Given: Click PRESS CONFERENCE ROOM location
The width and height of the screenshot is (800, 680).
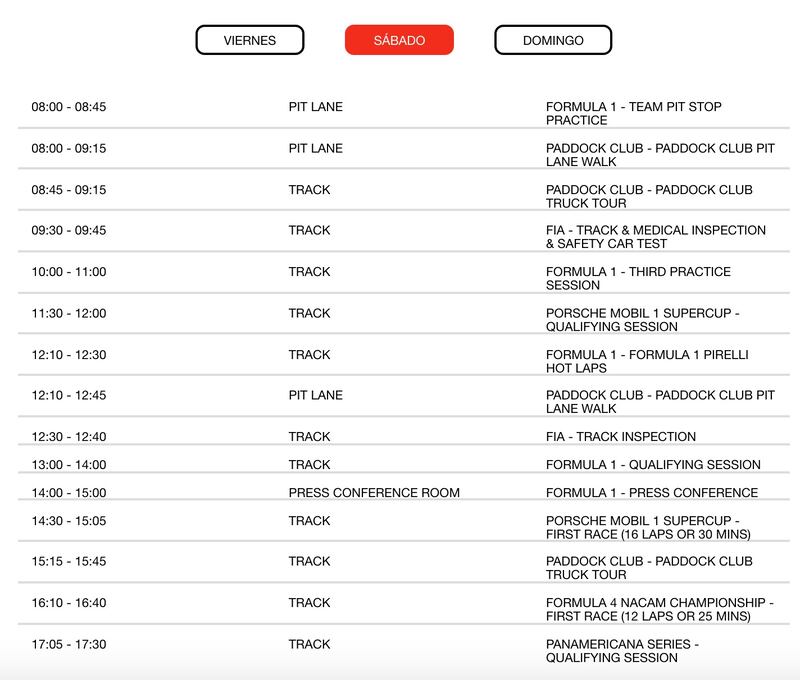Looking at the screenshot, I should [374, 493].
